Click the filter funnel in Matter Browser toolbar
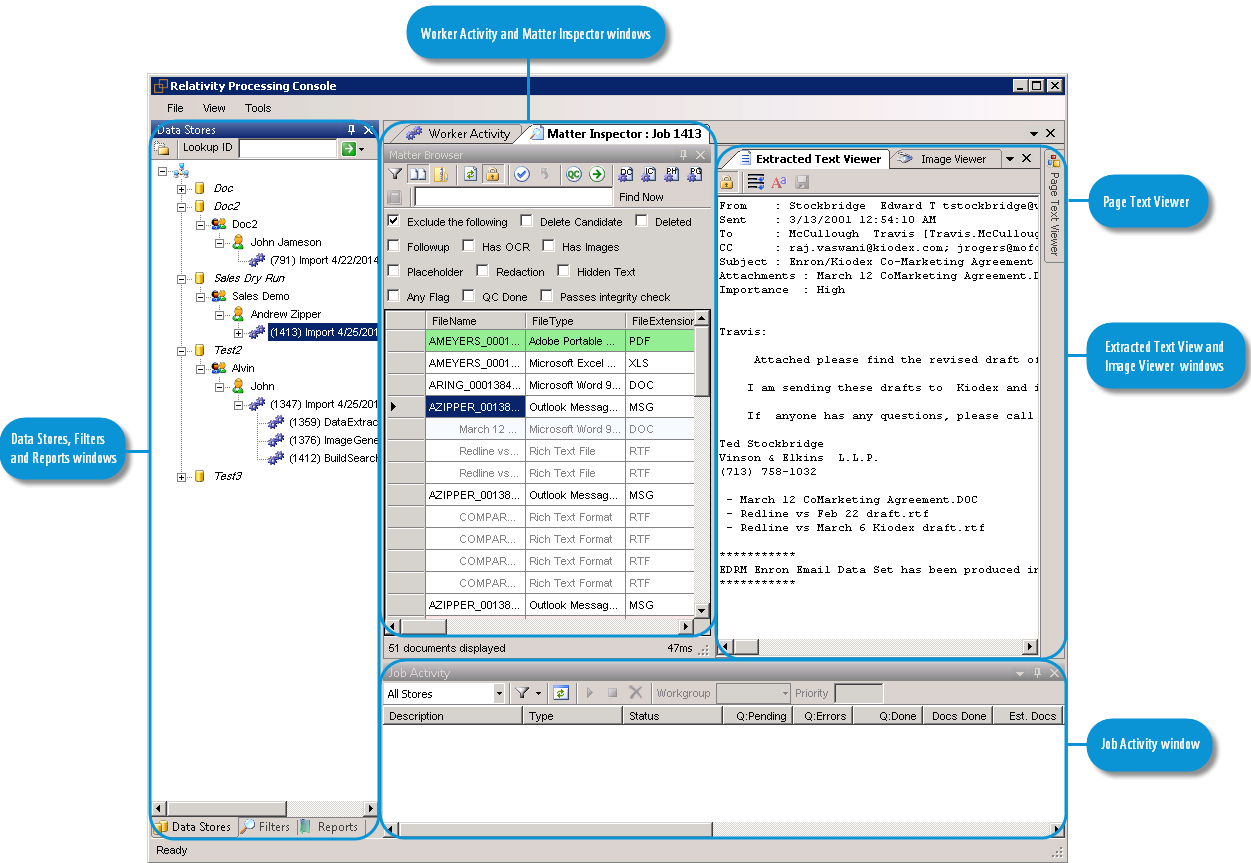This screenshot has height=863, width=1251. pos(396,174)
